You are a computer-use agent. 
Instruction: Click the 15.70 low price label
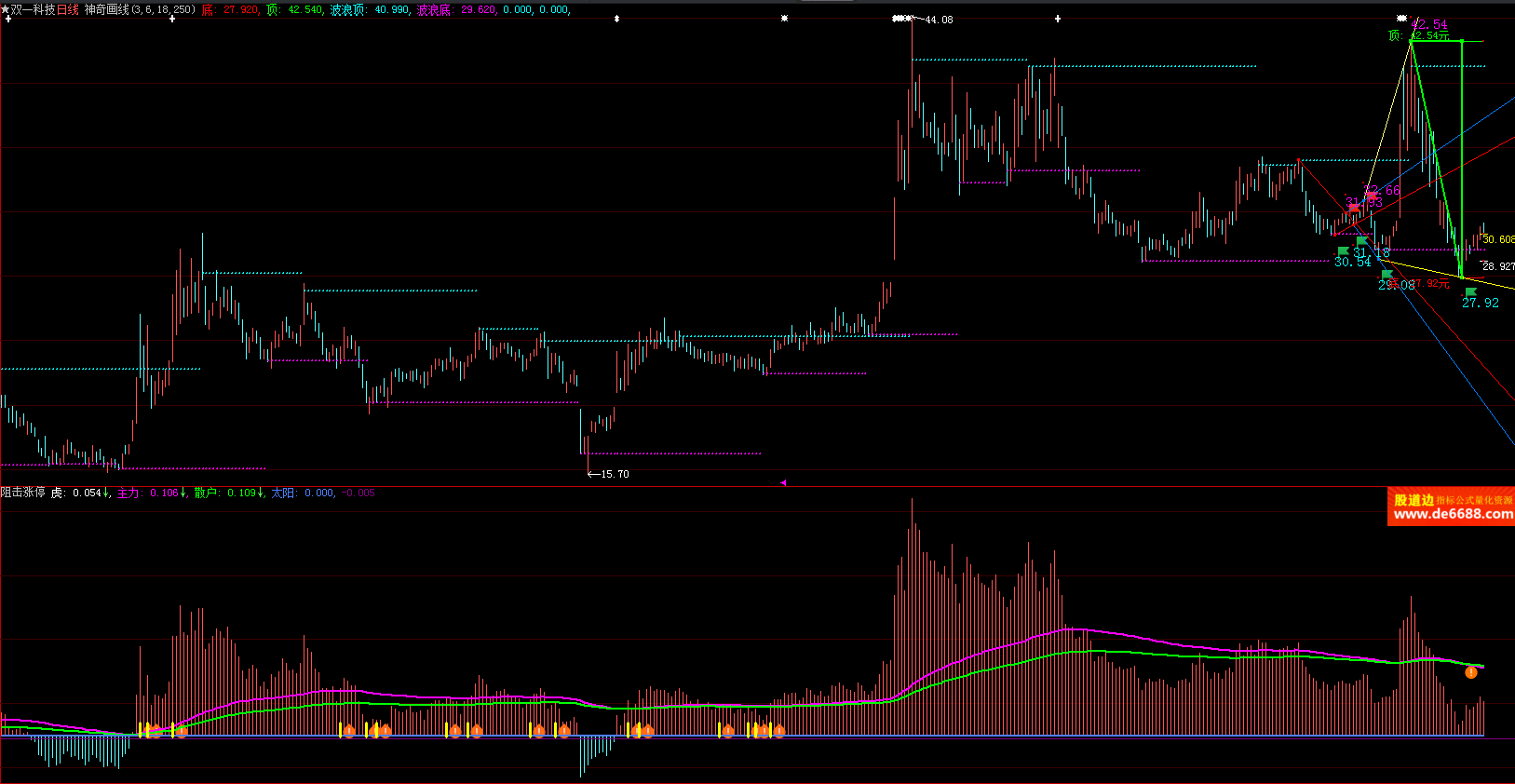614,474
